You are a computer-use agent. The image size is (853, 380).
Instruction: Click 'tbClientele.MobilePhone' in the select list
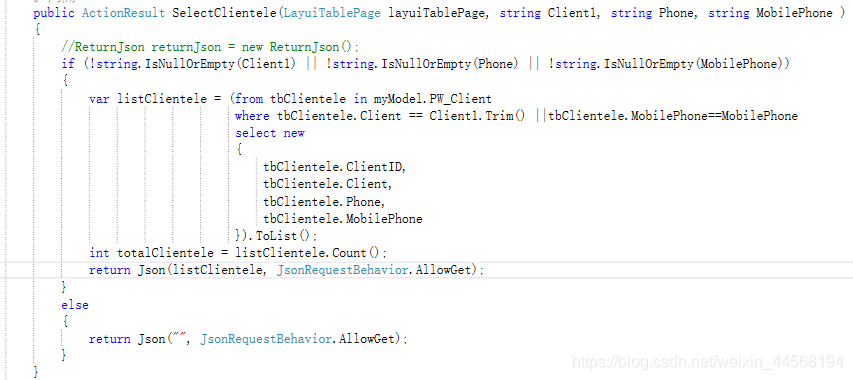click(343, 219)
